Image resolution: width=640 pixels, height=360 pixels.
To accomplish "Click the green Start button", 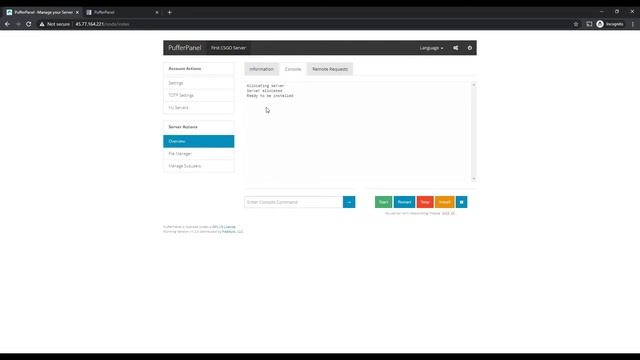I will [x=383, y=202].
